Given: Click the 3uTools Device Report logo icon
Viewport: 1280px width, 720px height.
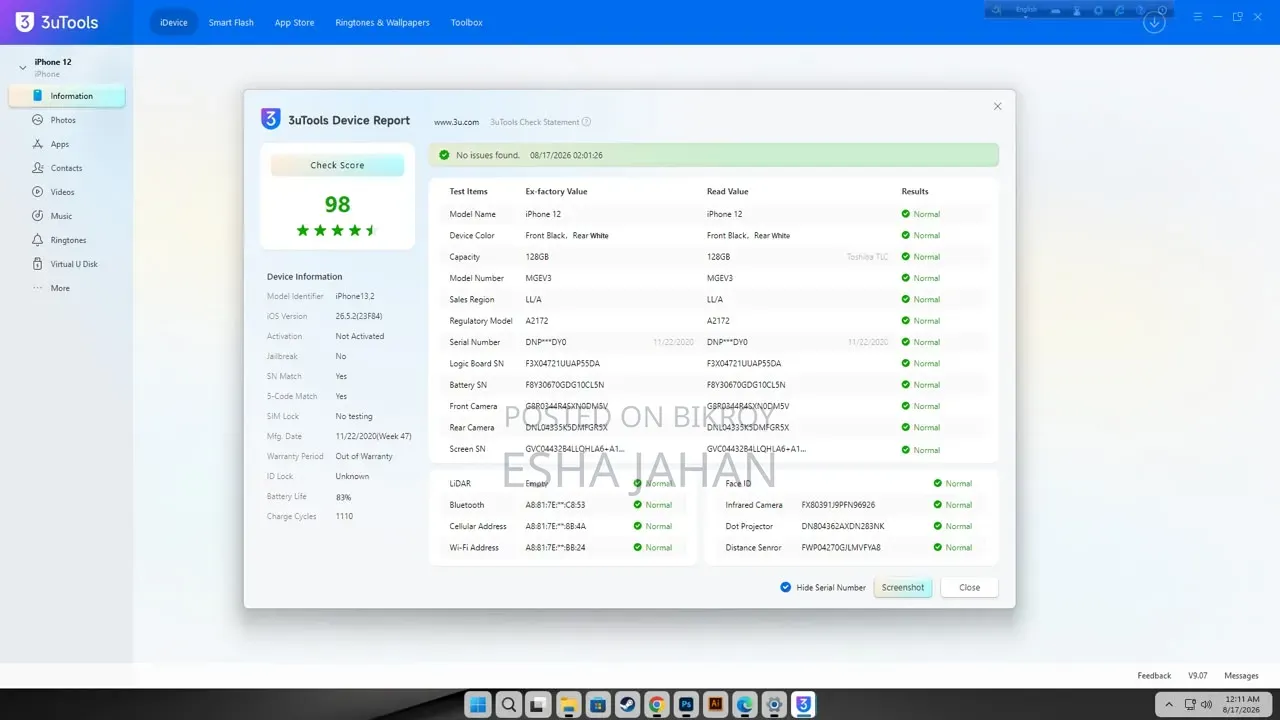Looking at the screenshot, I should 270,120.
